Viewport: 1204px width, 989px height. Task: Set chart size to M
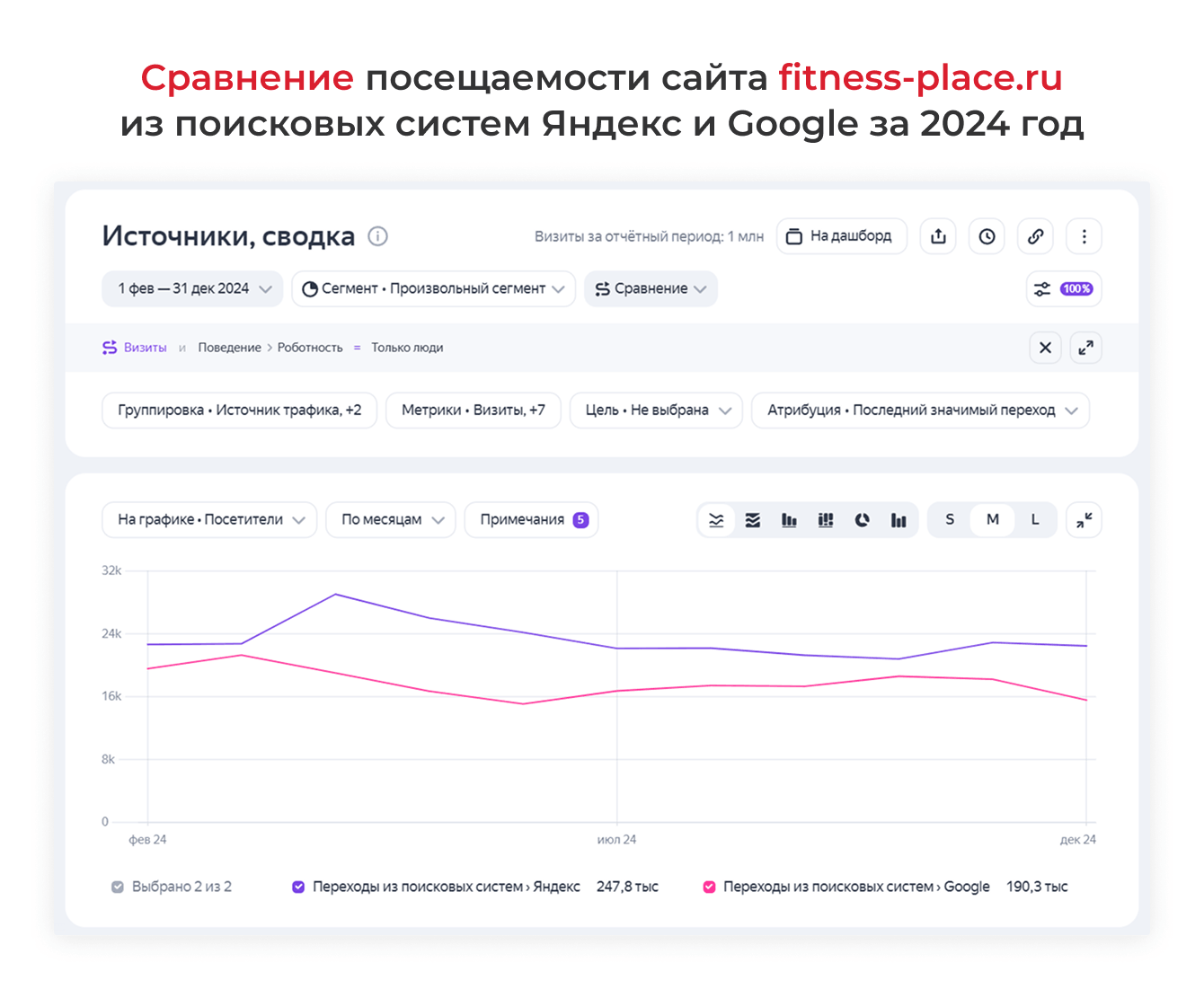pyautogui.click(x=992, y=520)
